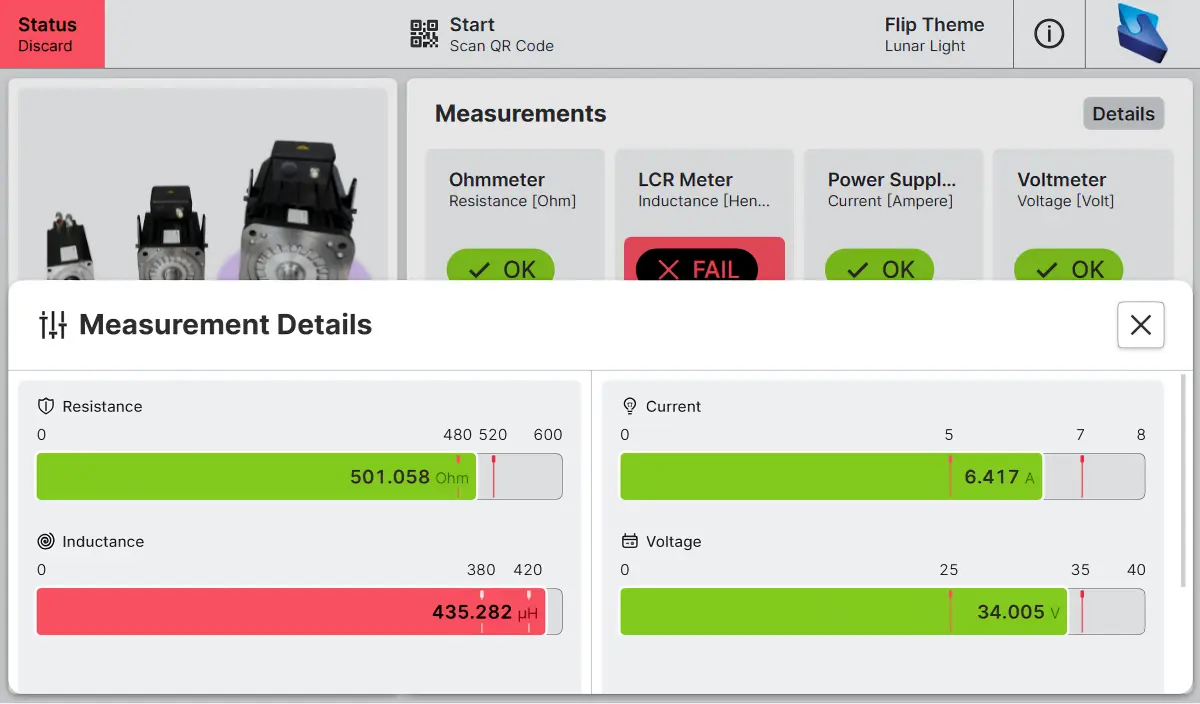
Task: Click the Measurement Details sliders icon
Action: 52,325
